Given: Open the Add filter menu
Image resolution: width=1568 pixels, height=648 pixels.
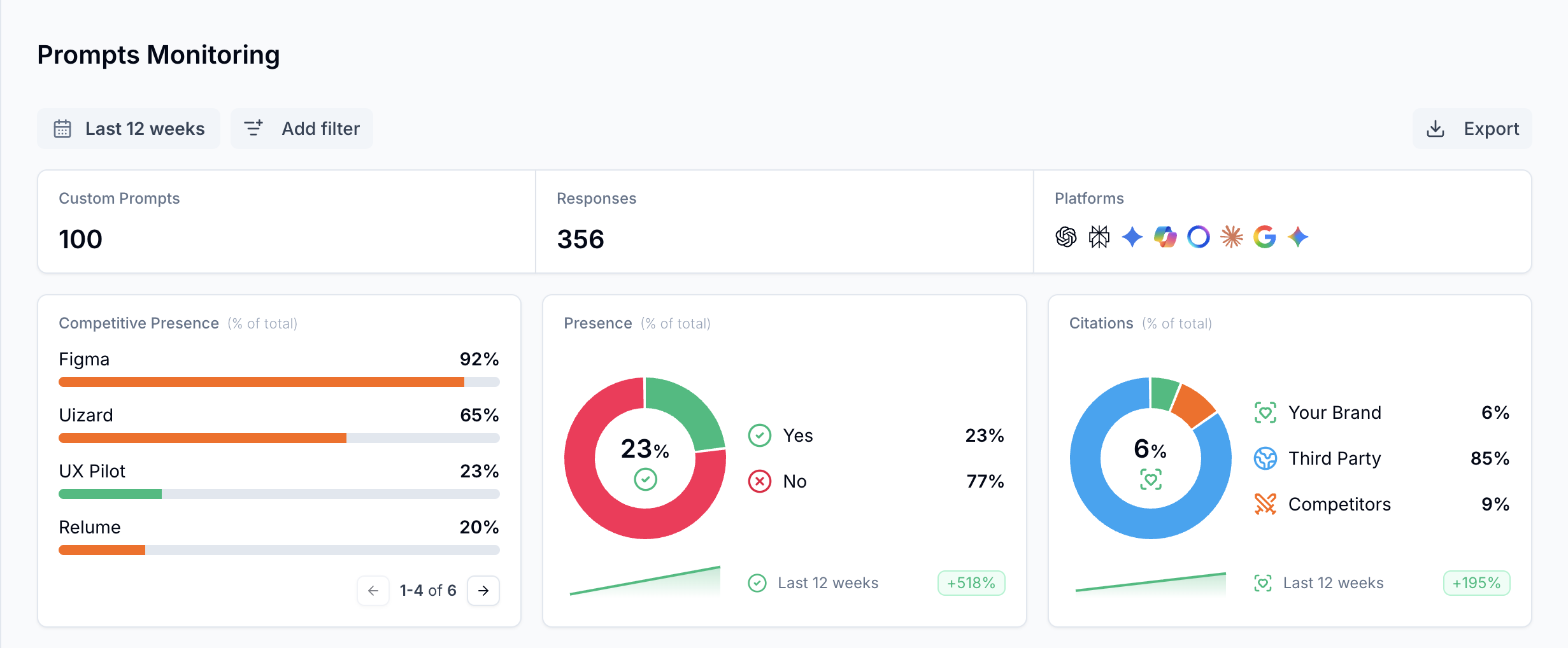Looking at the screenshot, I should coord(302,129).
